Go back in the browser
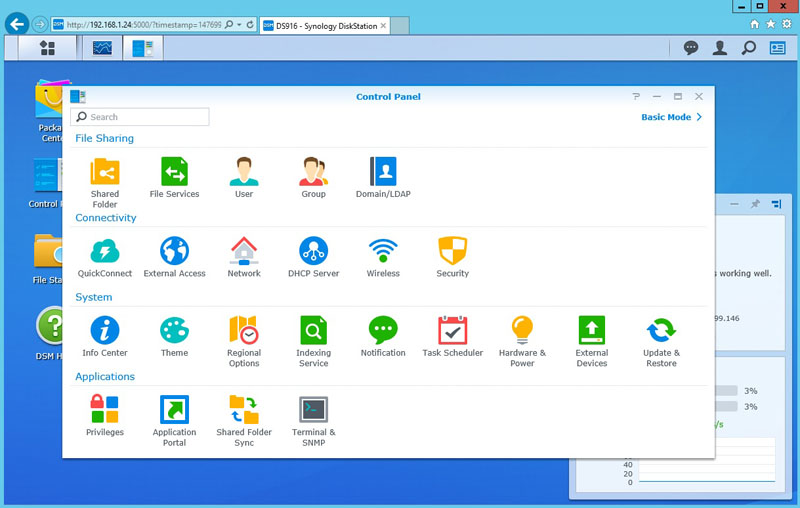This screenshot has width=800, height=508. coord(17,24)
